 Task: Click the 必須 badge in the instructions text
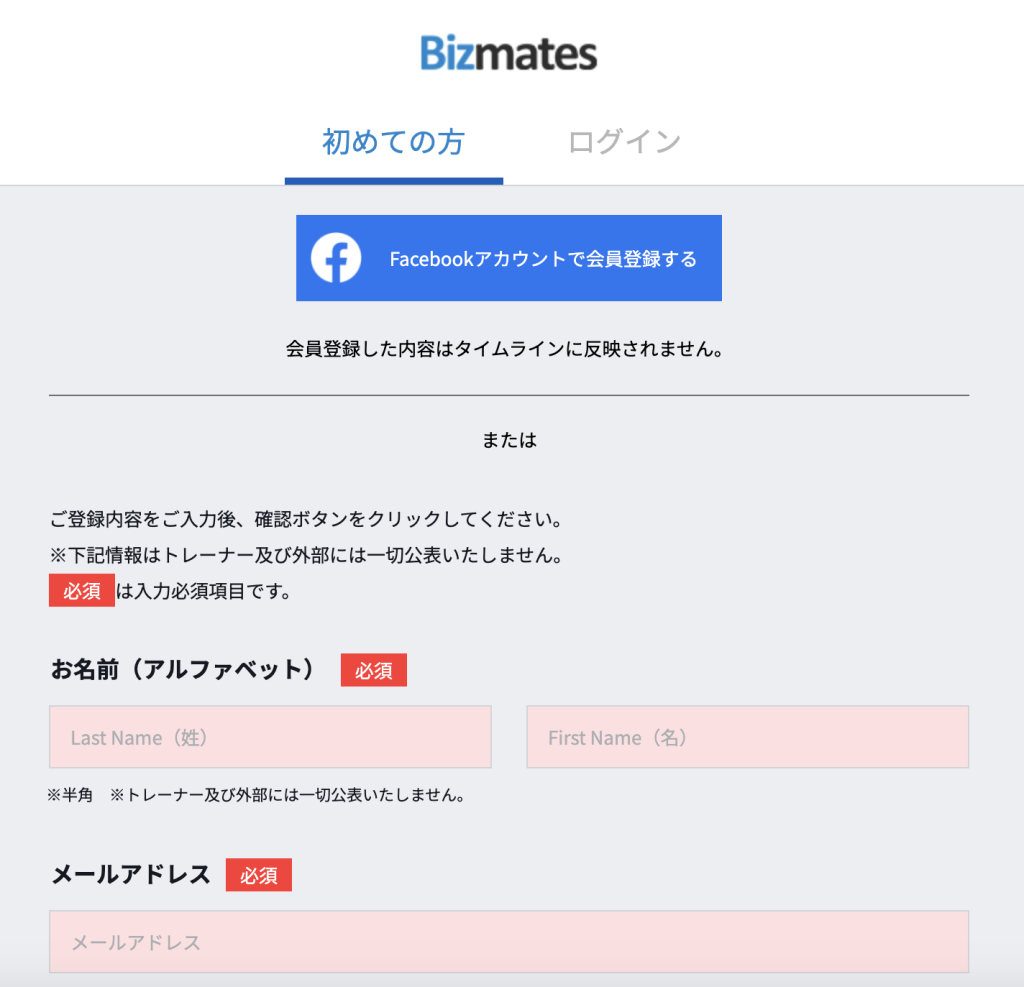pyautogui.click(x=81, y=590)
